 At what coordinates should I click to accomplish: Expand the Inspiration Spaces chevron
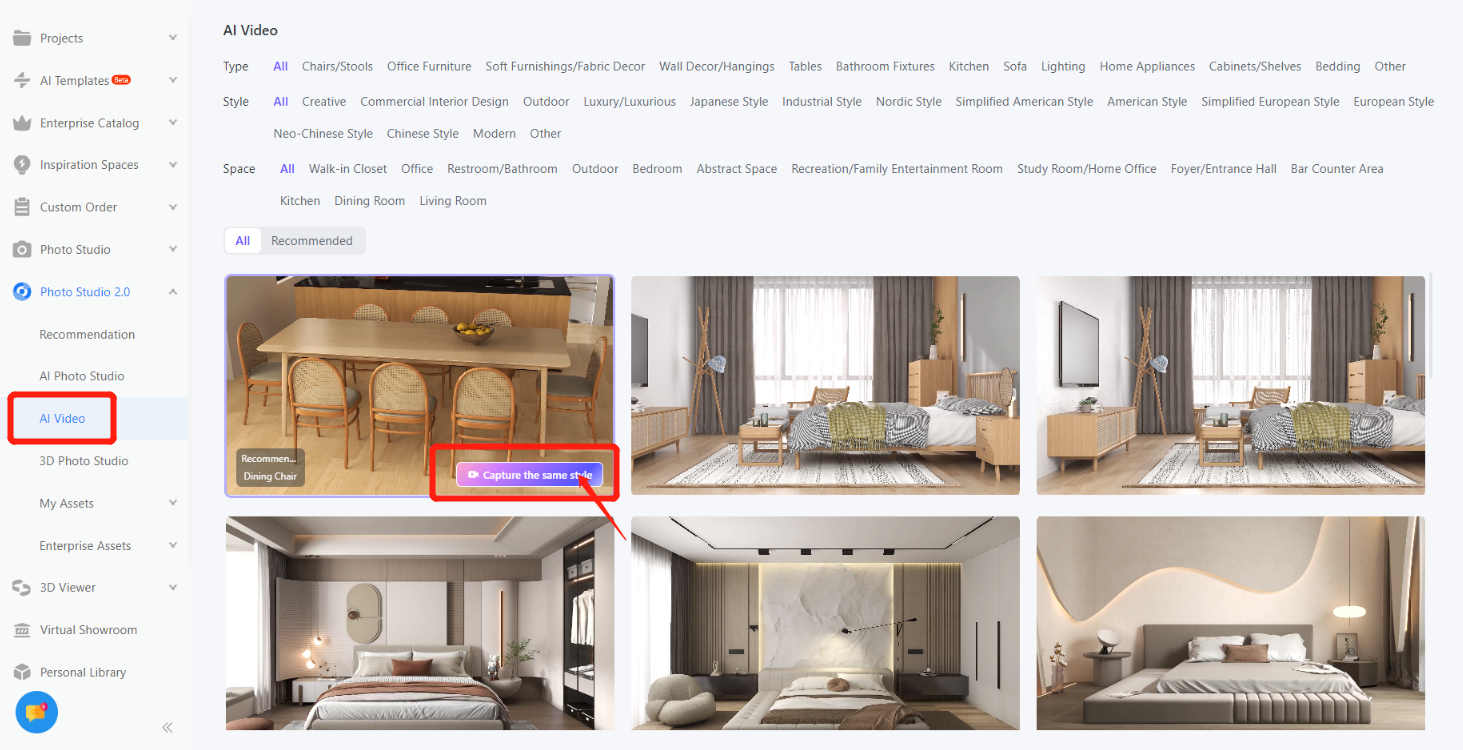[173, 165]
